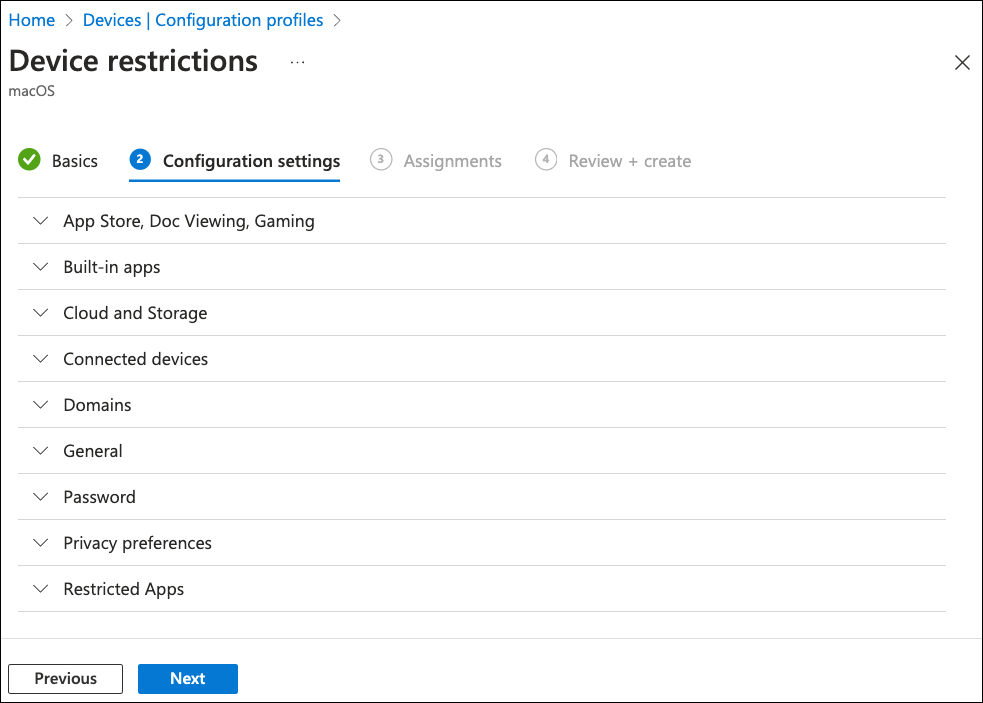Screen dimensions: 983x703
Task: Click the step 4 Review circle icon
Action: [x=545, y=160]
